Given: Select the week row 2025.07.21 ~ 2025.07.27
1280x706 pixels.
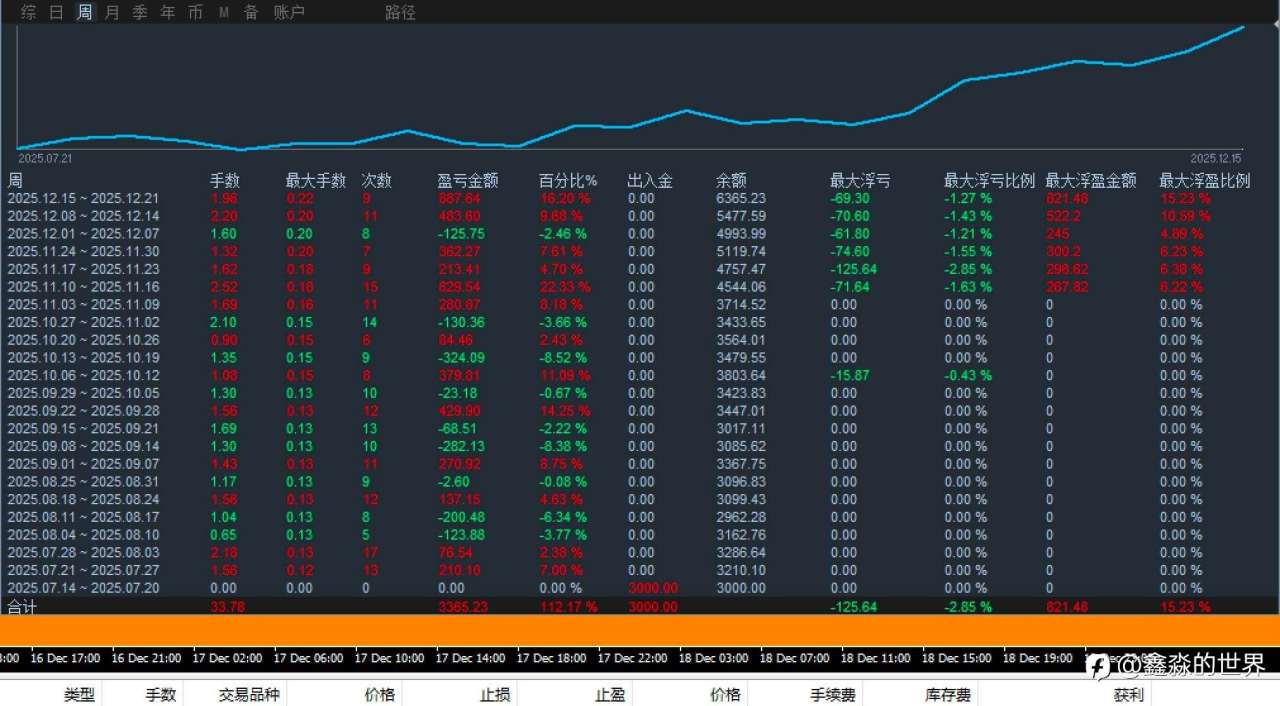Looking at the screenshot, I should tap(640, 570).
